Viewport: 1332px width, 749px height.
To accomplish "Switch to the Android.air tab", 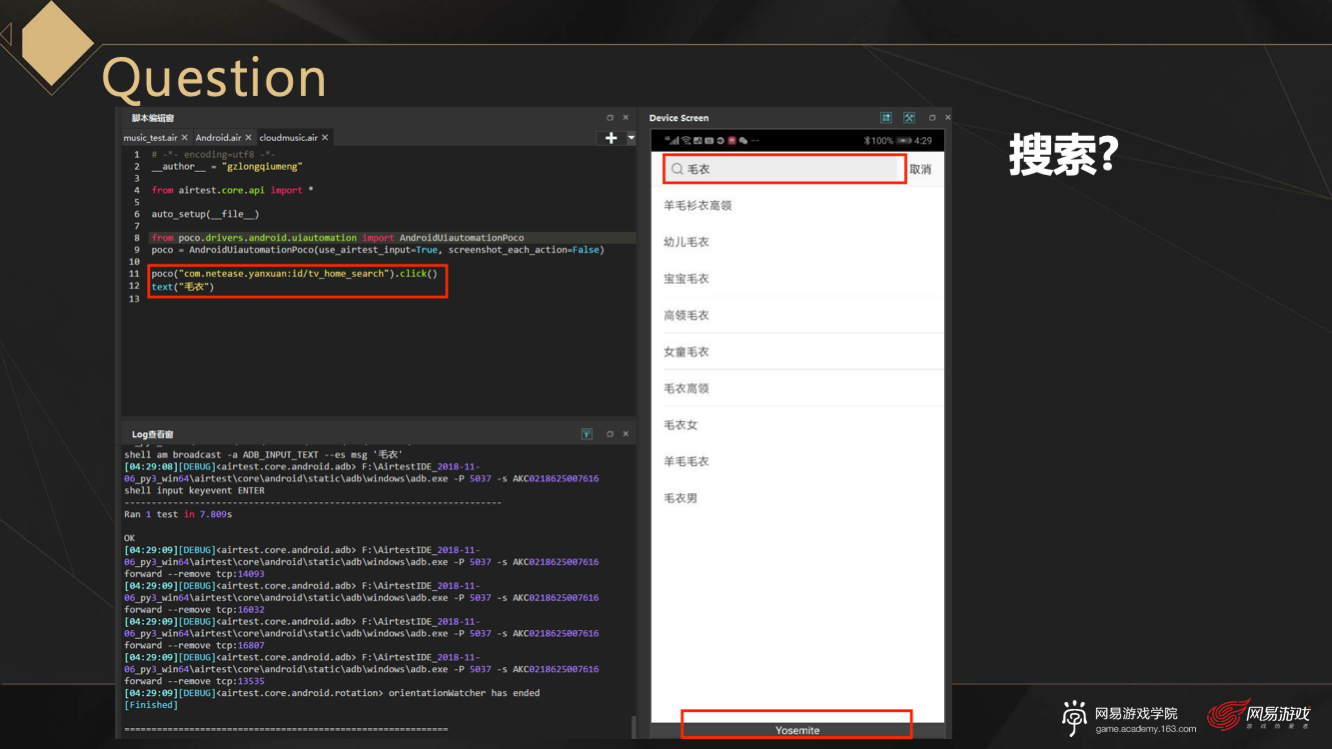I will pos(217,138).
